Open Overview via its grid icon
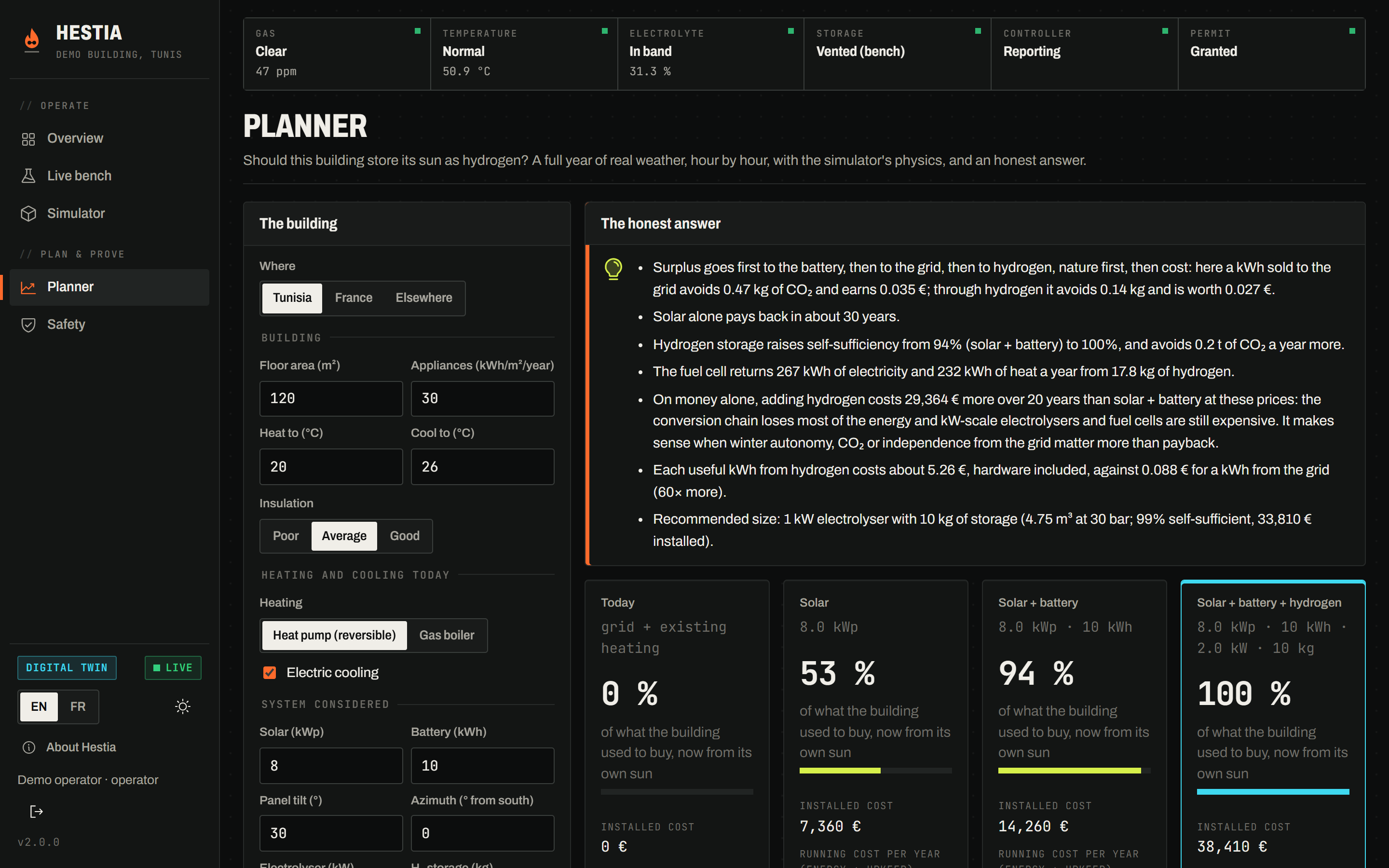The width and height of the screenshot is (1389, 868). [x=28, y=139]
